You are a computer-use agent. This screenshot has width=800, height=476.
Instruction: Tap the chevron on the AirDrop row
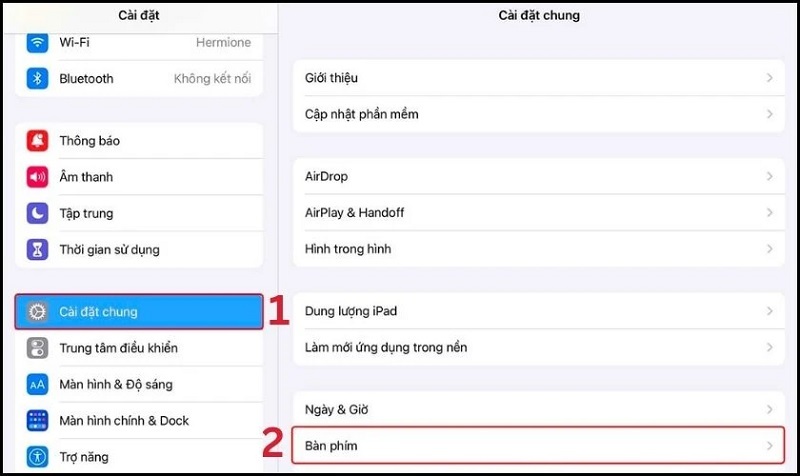(x=769, y=177)
